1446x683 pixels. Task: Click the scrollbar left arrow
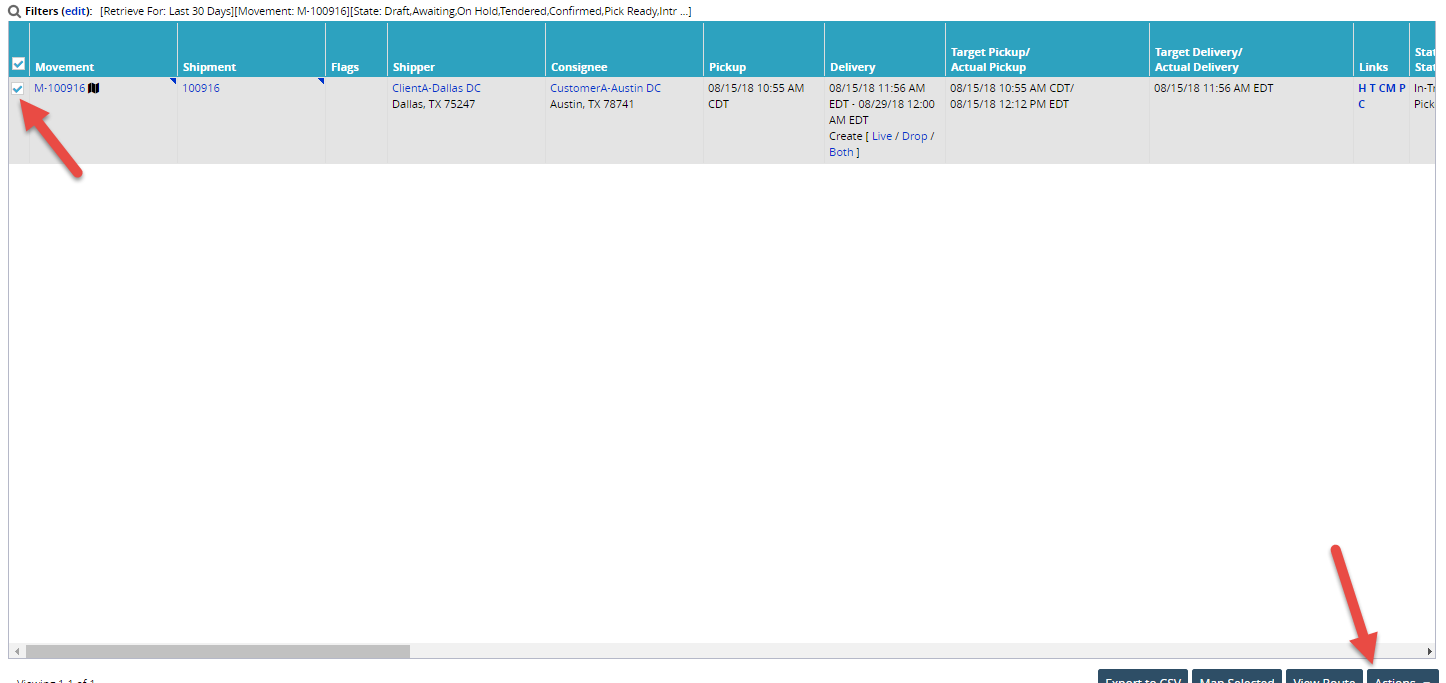point(17,651)
